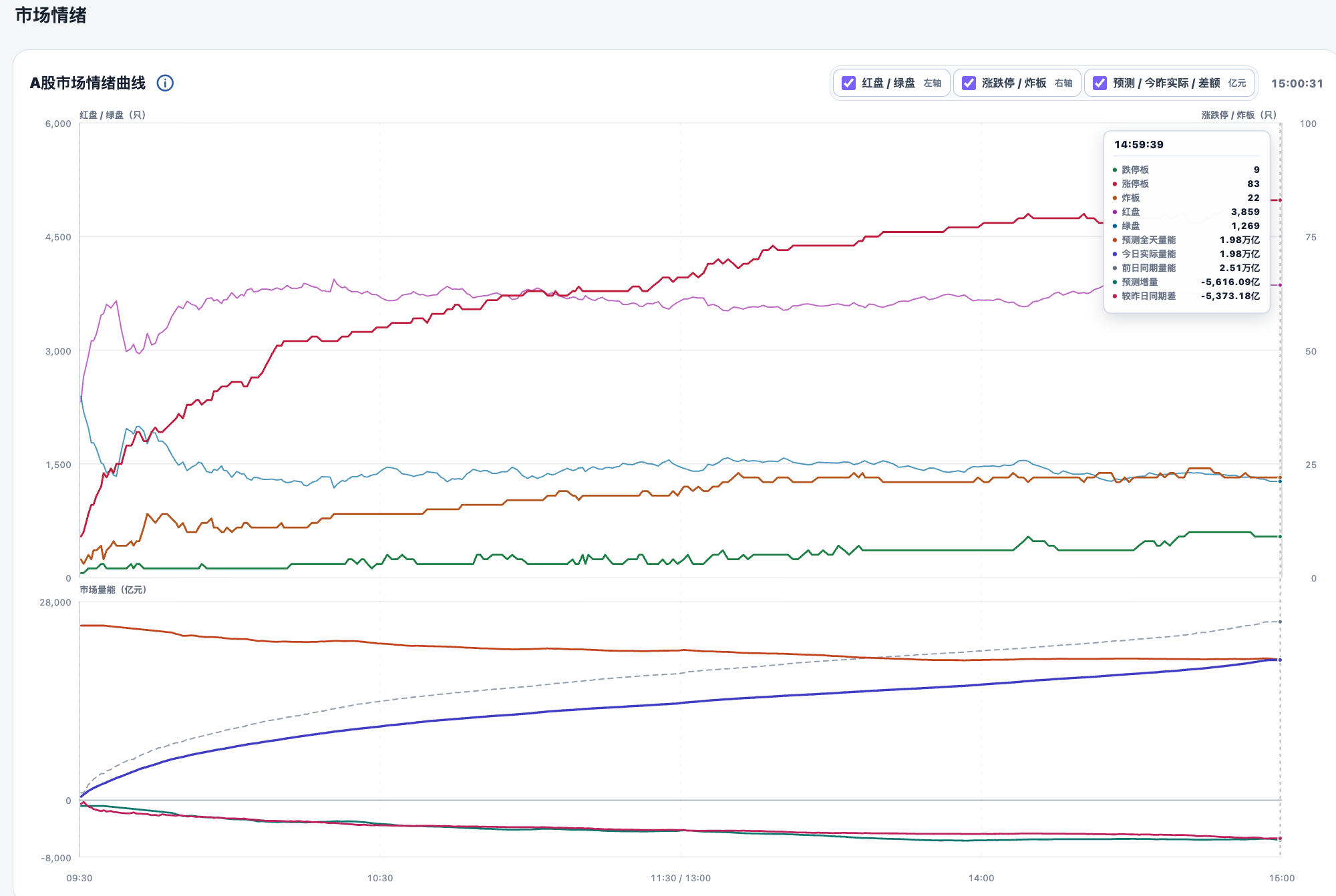
Task: Untick the 预测 / 今昨实际 / 差额 checkbox
Action: coord(1100,83)
